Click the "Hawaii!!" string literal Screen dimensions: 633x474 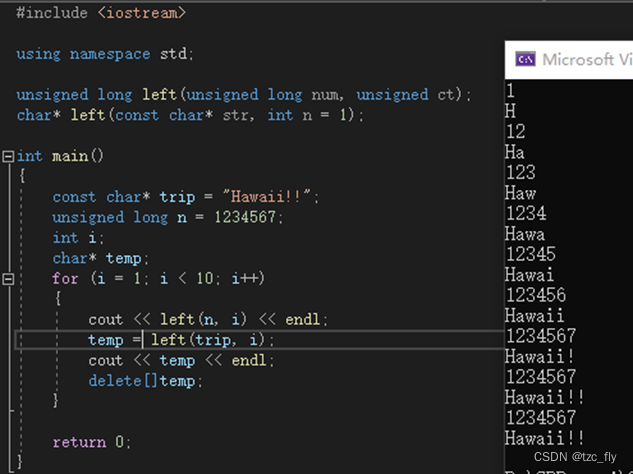267,197
